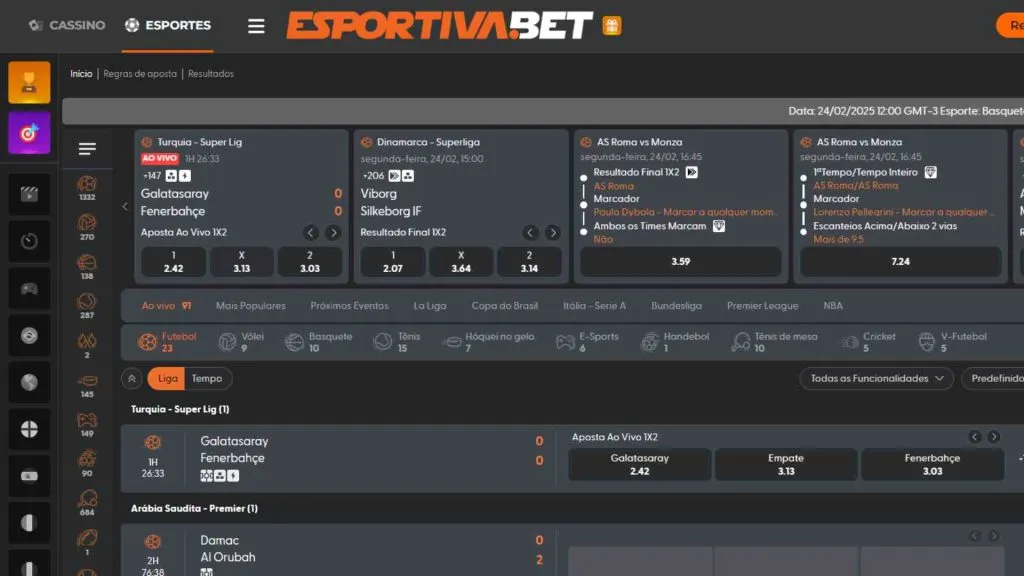Click the right arrow on AS Roma card

694,172
